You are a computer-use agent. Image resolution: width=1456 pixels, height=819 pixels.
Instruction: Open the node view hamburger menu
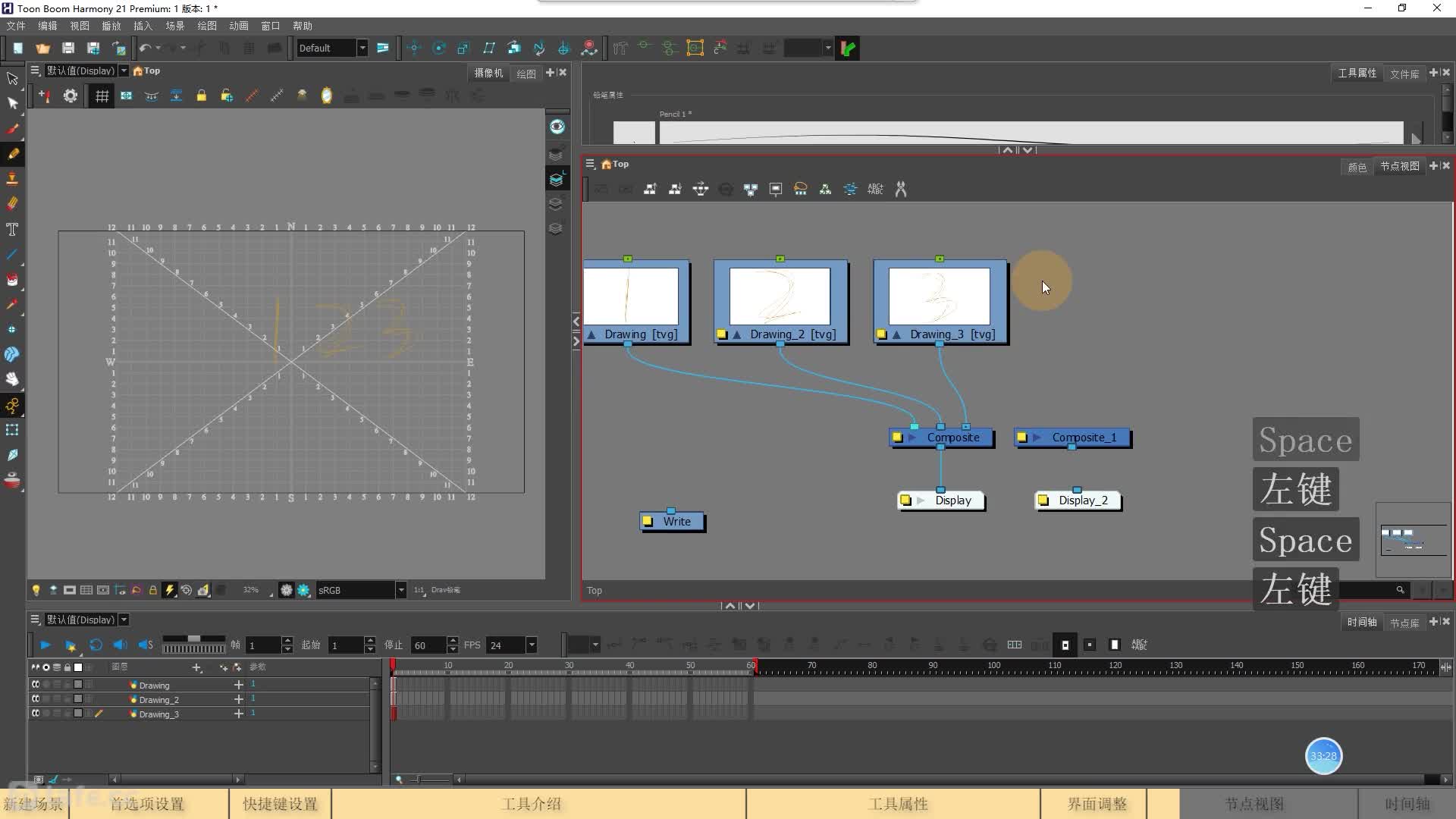590,164
